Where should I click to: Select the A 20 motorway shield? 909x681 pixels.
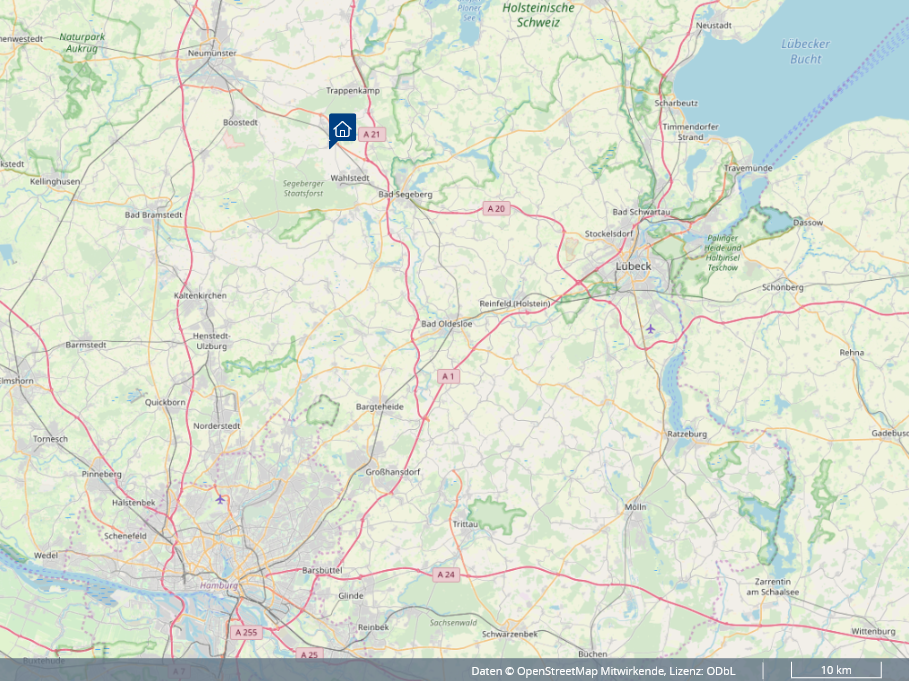496,209
